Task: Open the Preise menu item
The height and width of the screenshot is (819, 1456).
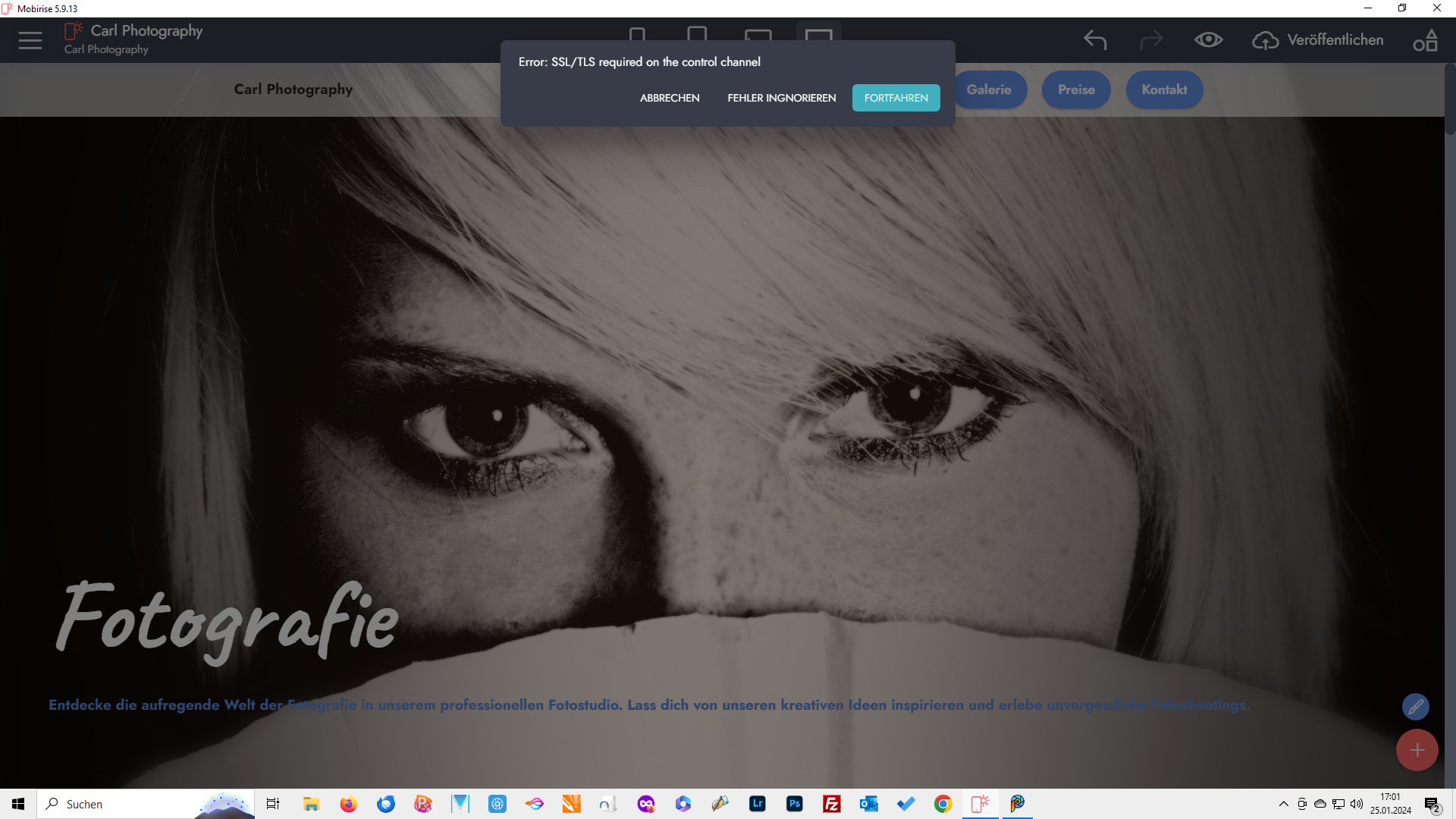Action: [1075, 89]
